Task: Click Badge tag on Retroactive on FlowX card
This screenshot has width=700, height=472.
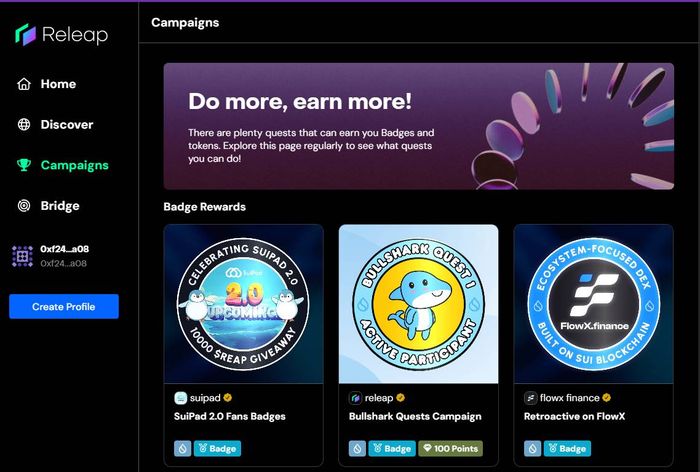Action: coord(567,448)
